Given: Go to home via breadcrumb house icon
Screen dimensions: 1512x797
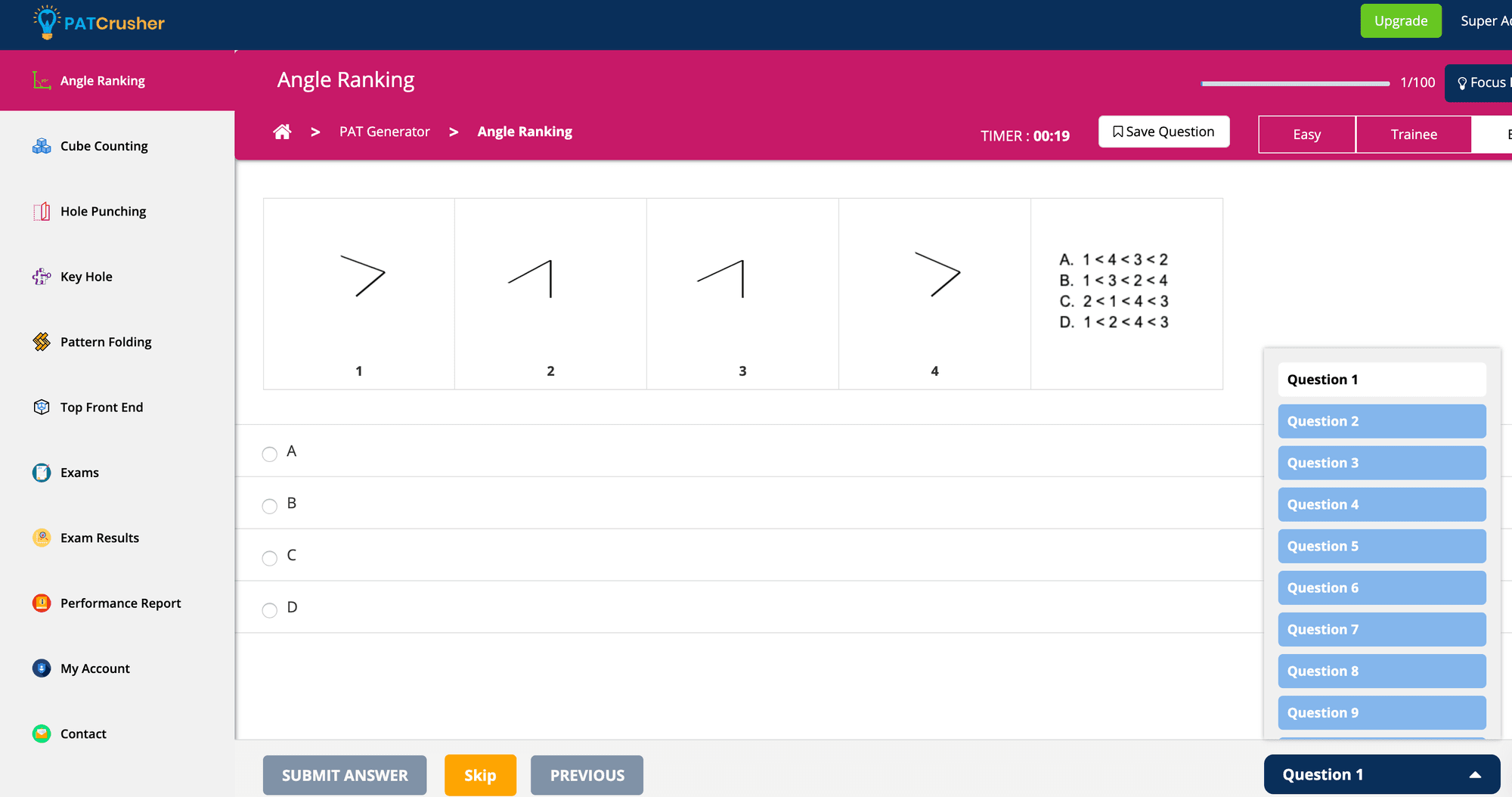Looking at the screenshot, I should (282, 132).
